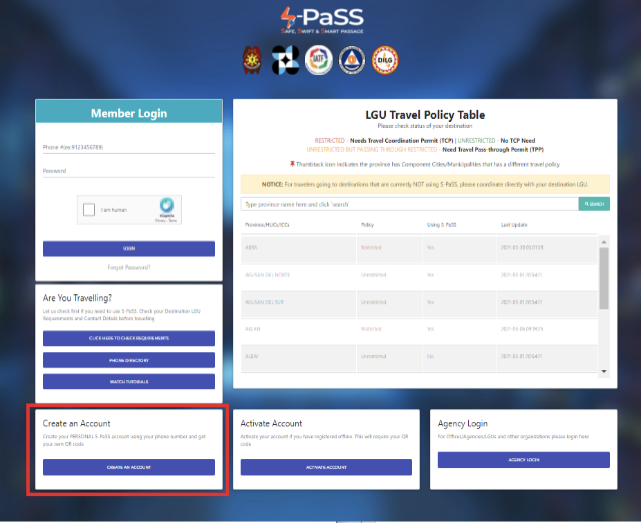The image size is (641, 523).
Task: Click the Phone number input field
Action: 129,148
